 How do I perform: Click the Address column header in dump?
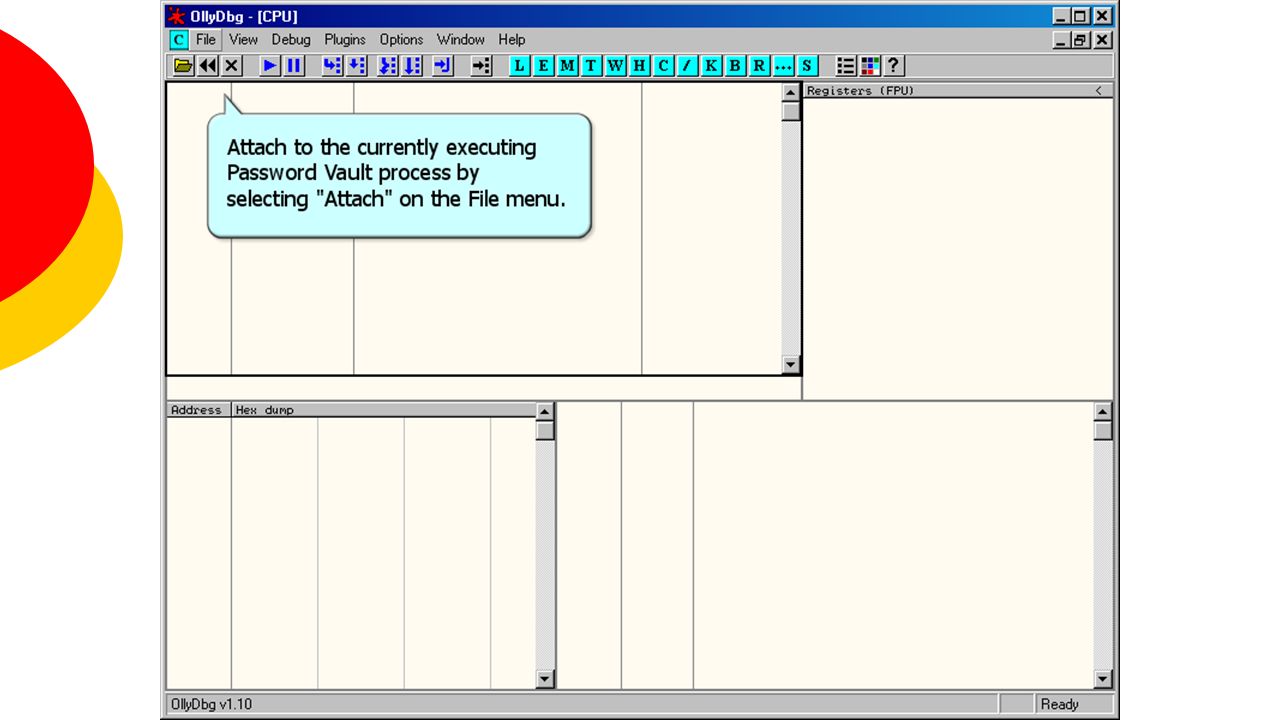pyautogui.click(x=198, y=410)
